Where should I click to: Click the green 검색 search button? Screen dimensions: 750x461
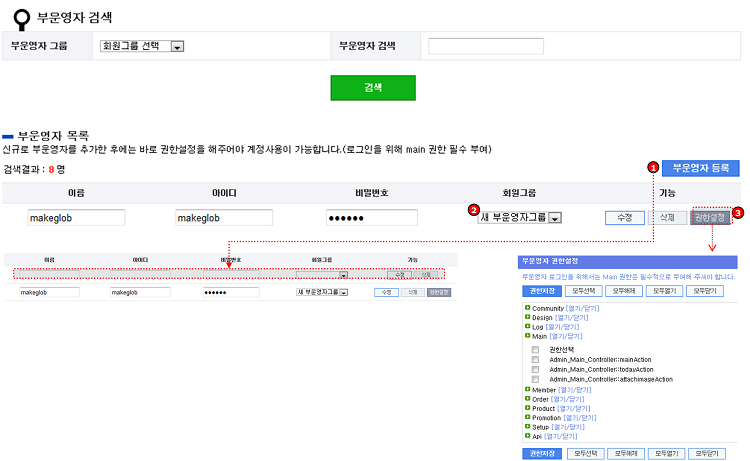[372, 88]
